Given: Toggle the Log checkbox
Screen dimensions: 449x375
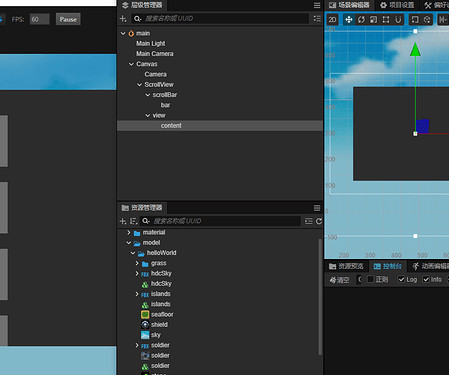Looking at the screenshot, I should pyautogui.click(x=401, y=279).
